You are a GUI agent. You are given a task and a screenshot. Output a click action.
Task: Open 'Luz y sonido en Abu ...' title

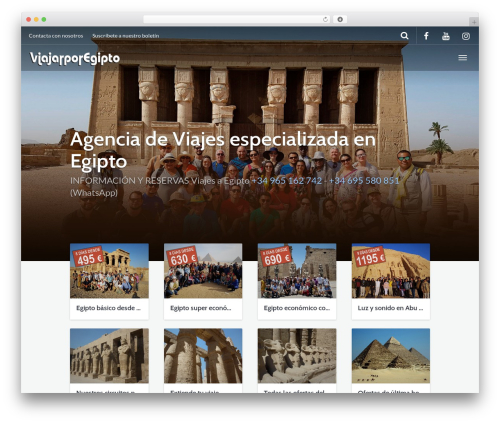[x=390, y=308]
